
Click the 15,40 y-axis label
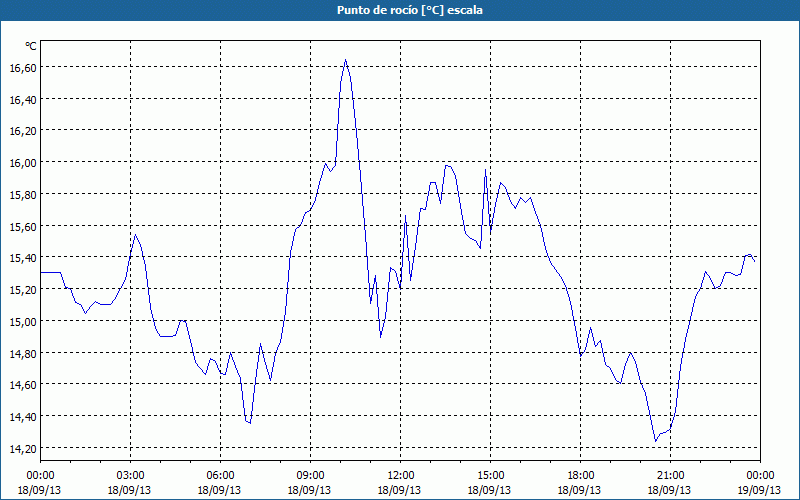(x=22, y=258)
